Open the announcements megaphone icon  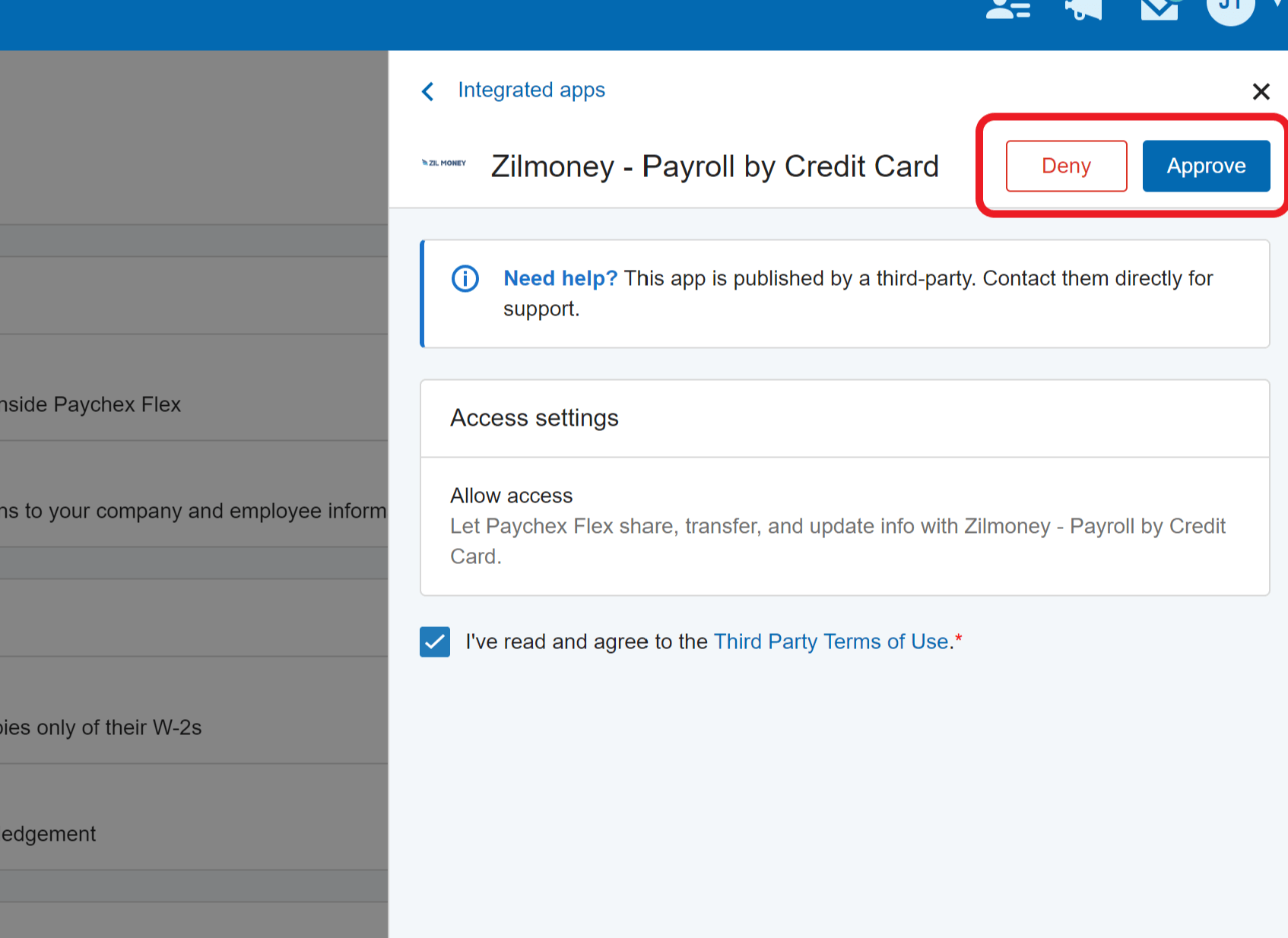click(1083, 9)
